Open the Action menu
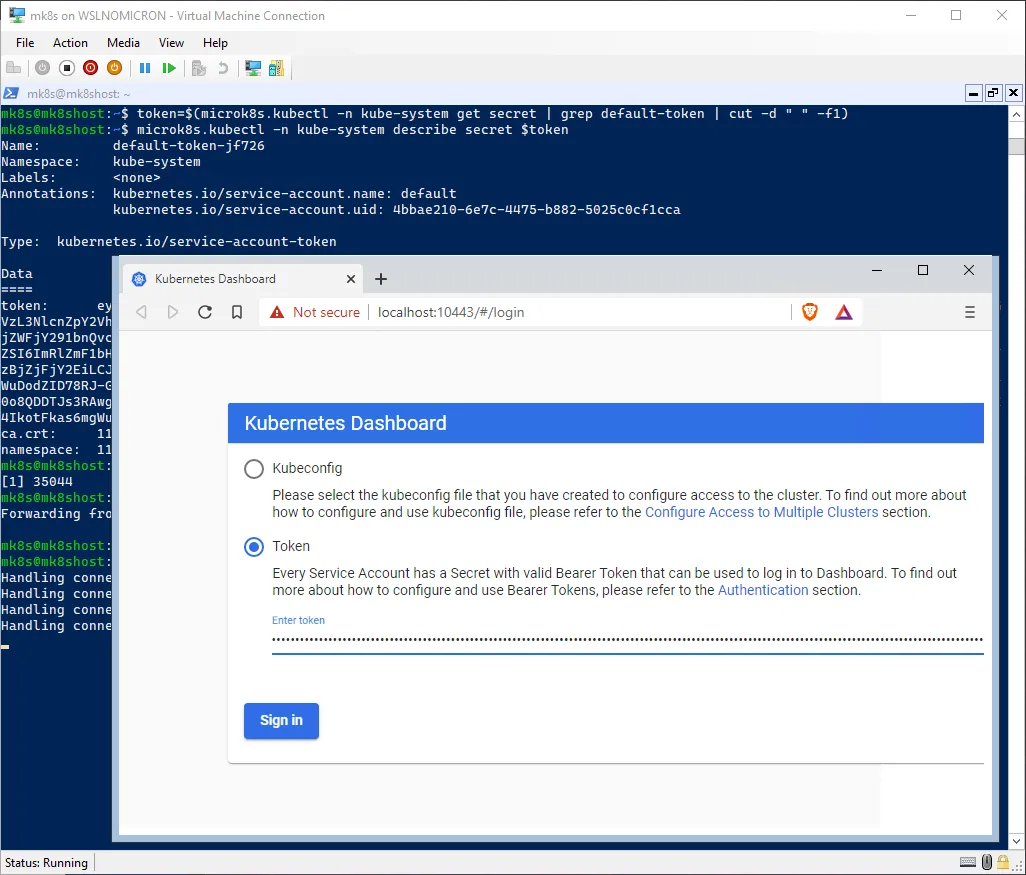The image size is (1026, 875). (70, 43)
